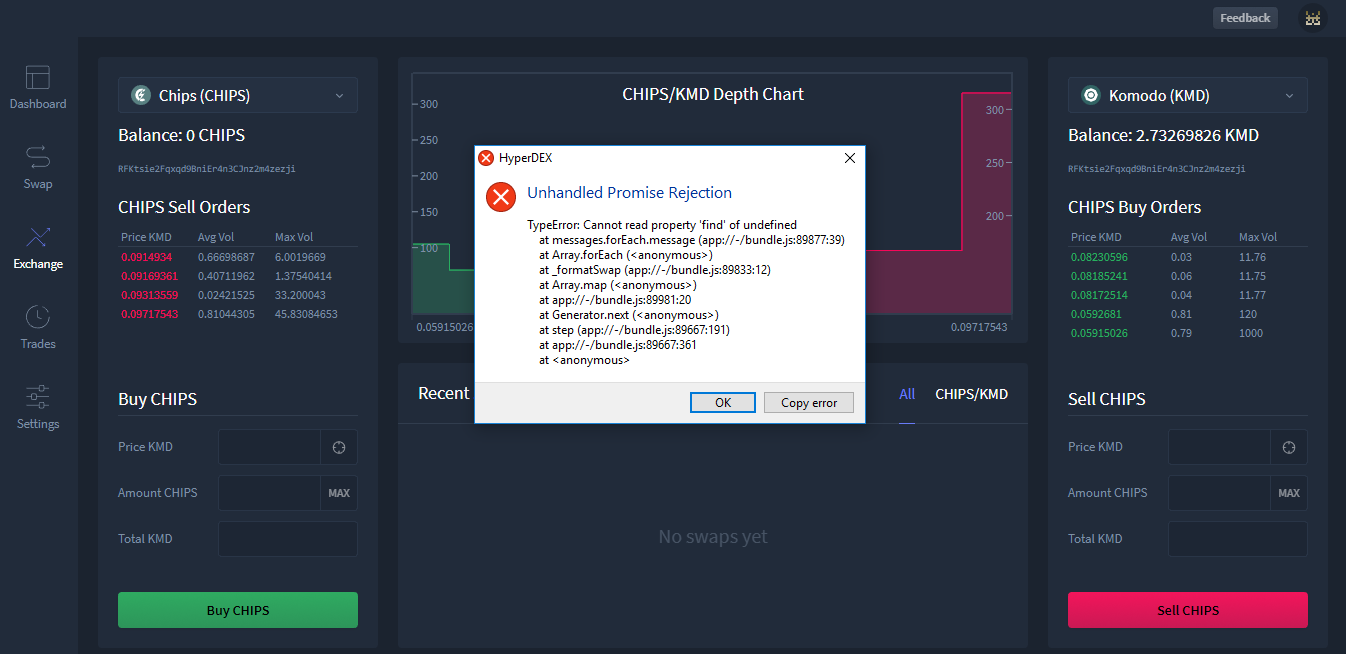Open the Komodo (KMD) currency dropdown
Screen dimensions: 1346x654
[x=1187, y=95]
